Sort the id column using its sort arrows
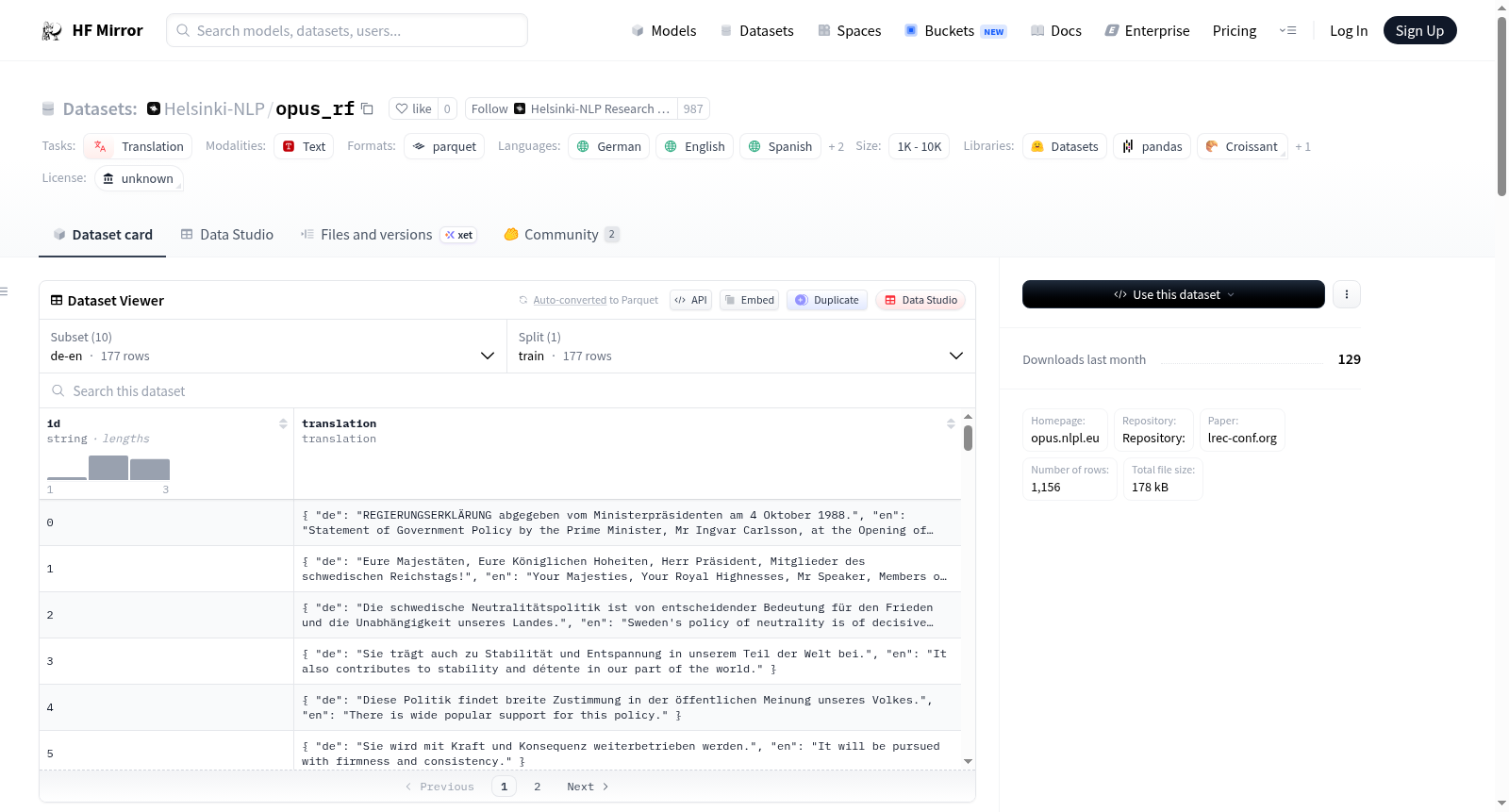1509x812 pixels. coord(283,423)
